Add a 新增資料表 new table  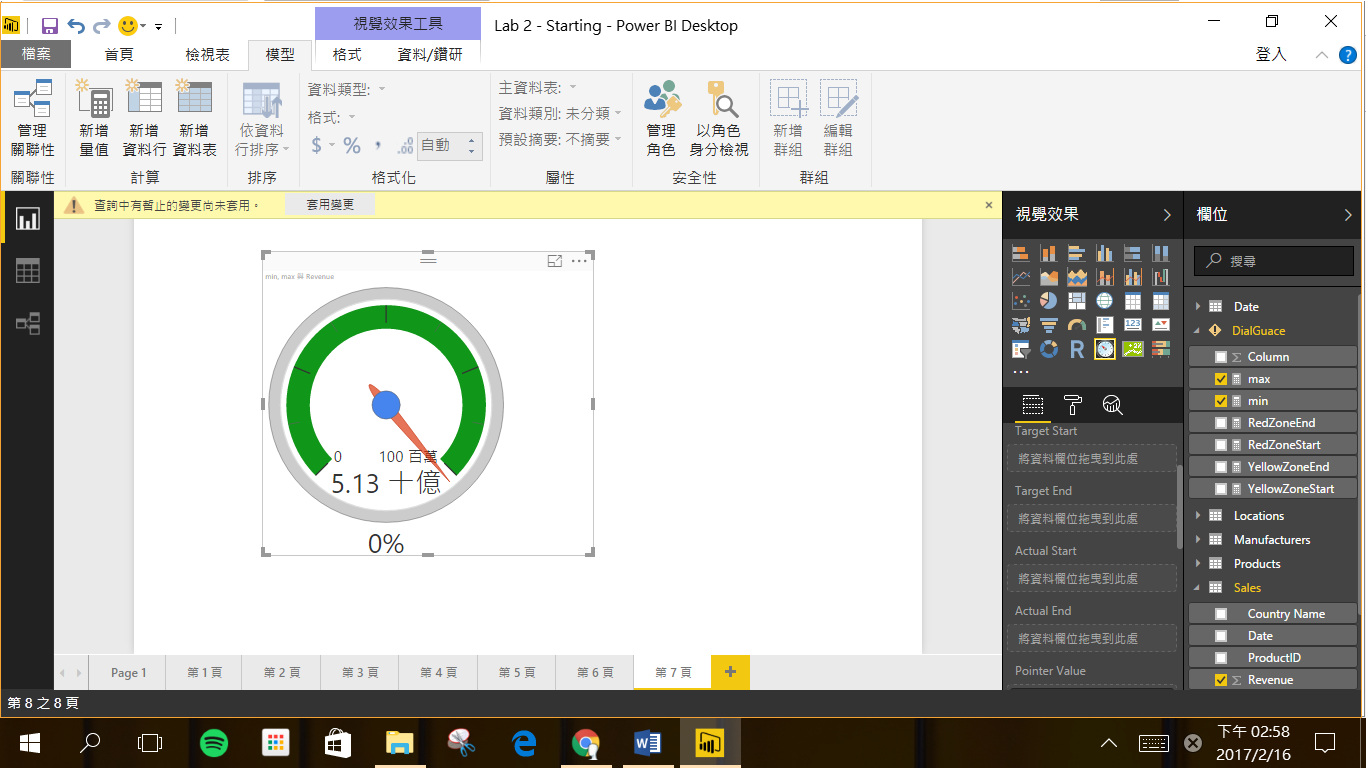pos(194,118)
